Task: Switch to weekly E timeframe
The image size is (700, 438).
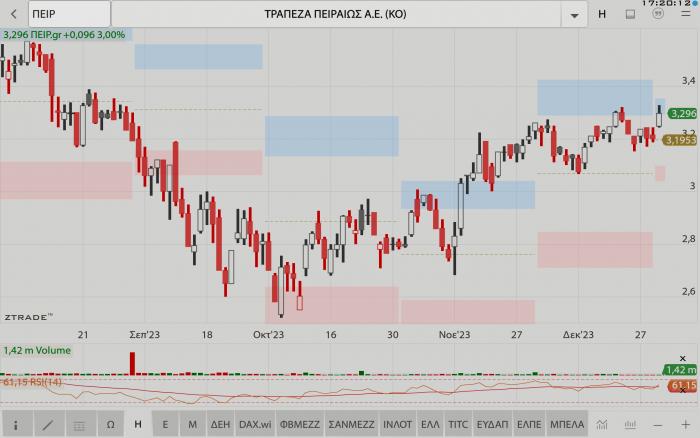Action: click(x=165, y=424)
